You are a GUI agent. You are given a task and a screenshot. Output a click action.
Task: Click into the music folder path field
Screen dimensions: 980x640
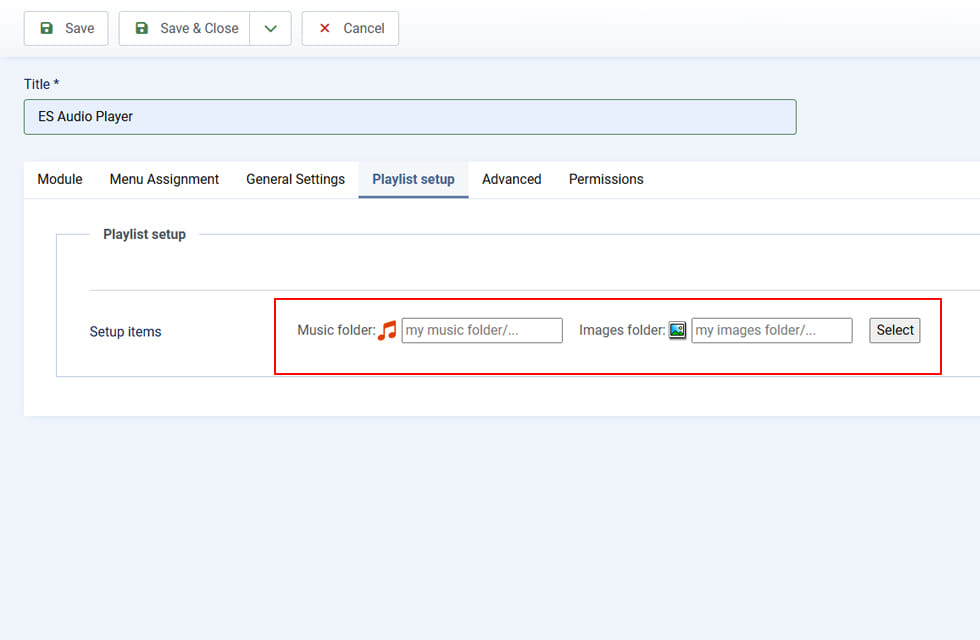482,331
